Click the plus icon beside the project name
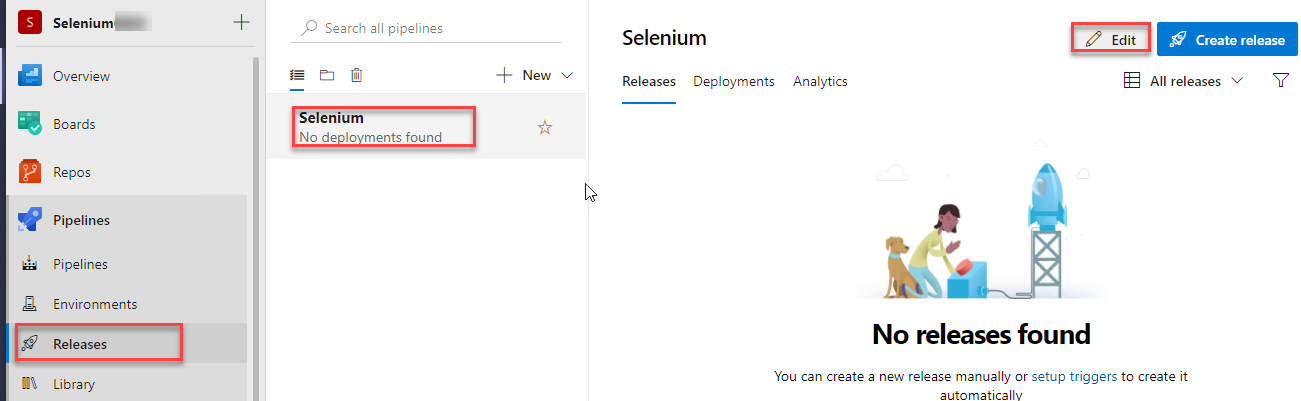 pos(240,22)
